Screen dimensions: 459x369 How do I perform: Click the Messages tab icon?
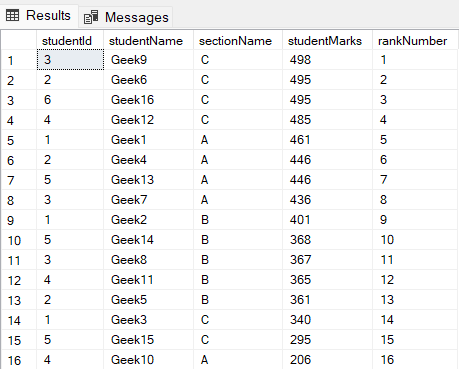pos(91,17)
